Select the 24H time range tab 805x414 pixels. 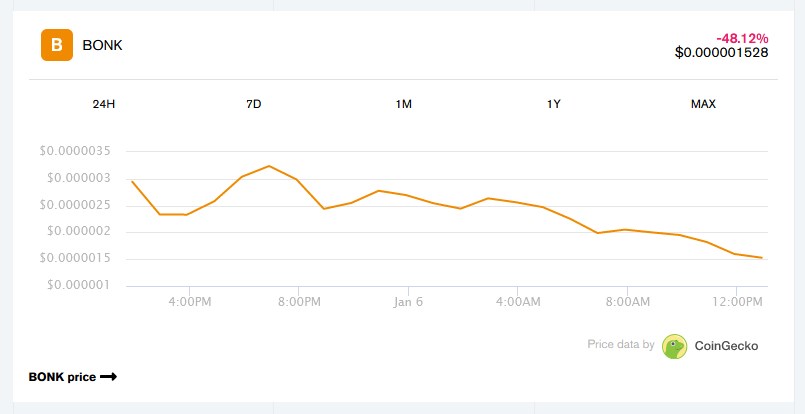pos(104,104)
